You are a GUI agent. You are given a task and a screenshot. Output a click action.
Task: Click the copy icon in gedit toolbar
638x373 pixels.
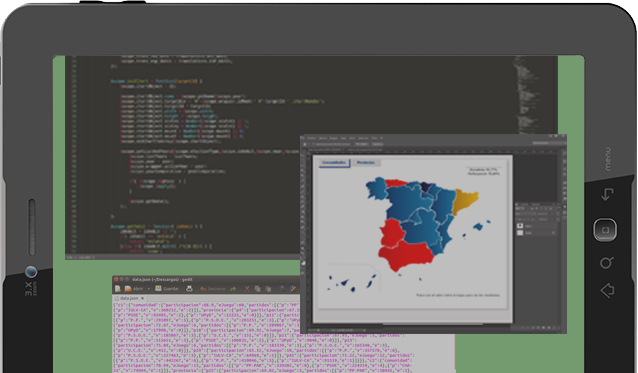(x=257, y=289)
